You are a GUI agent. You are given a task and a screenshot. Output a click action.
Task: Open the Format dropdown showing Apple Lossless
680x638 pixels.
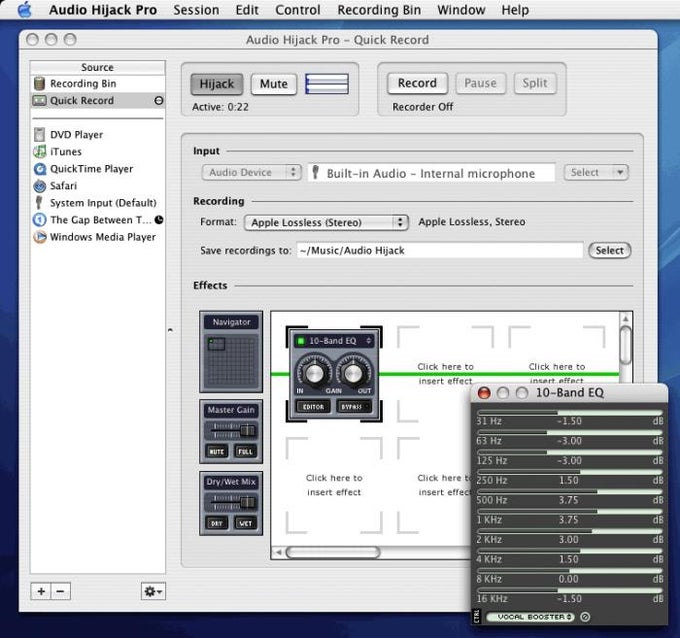click(326, 222)
